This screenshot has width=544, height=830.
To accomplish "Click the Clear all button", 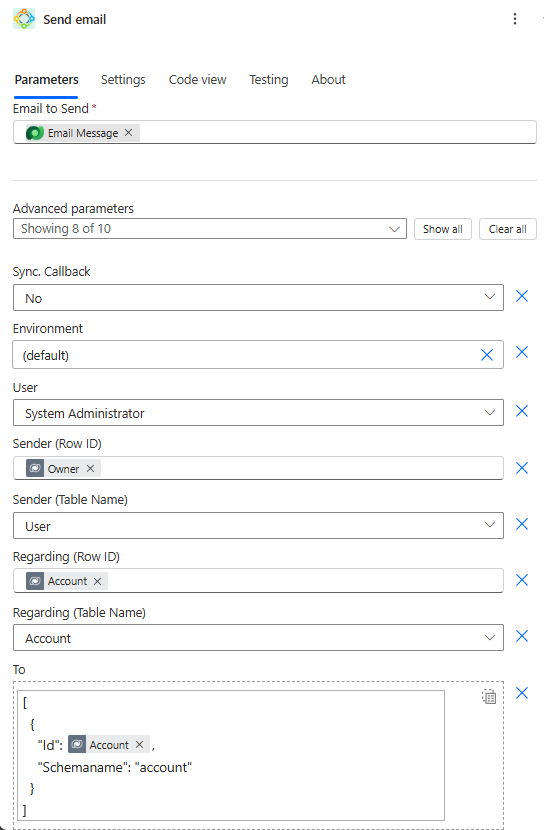I will (x=507, y=229).
